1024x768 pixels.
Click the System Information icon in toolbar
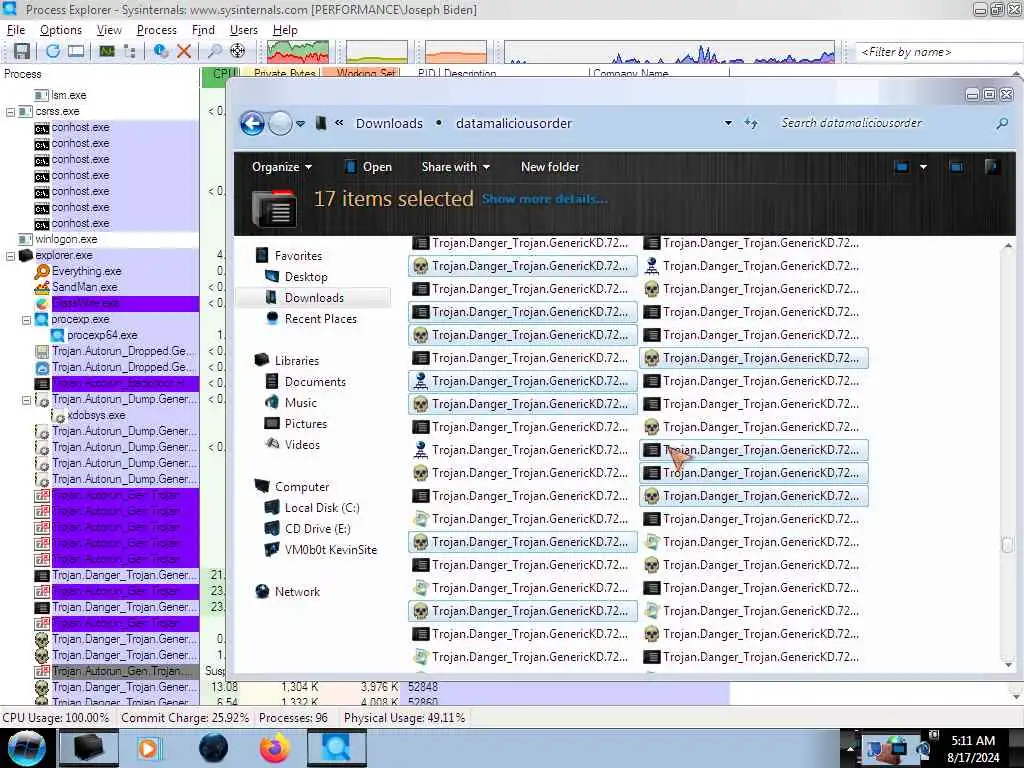point(107,51)
